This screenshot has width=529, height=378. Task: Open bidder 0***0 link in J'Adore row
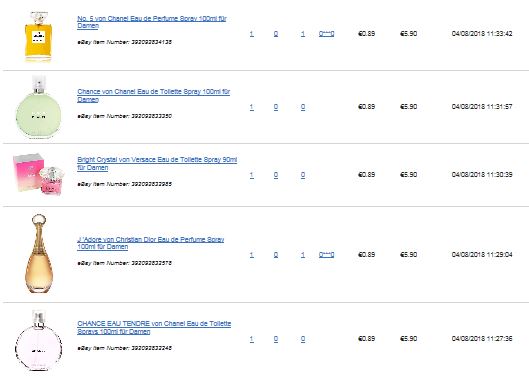point(326,255)
